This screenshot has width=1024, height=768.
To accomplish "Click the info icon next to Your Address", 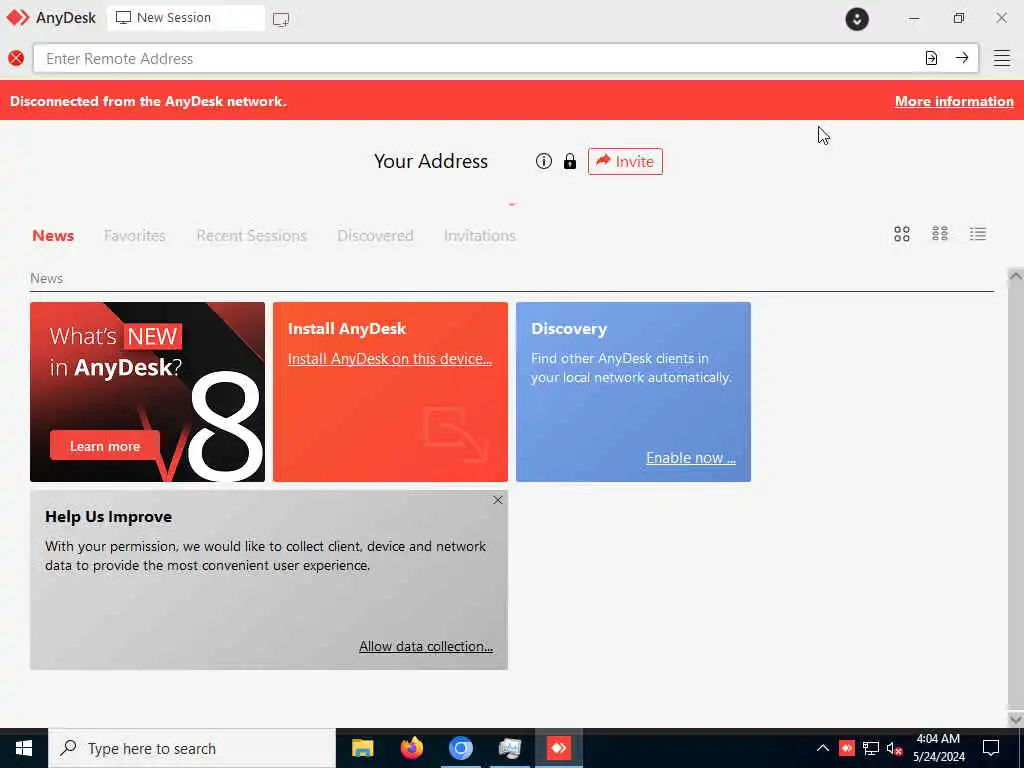I will (x=543, y=161).
